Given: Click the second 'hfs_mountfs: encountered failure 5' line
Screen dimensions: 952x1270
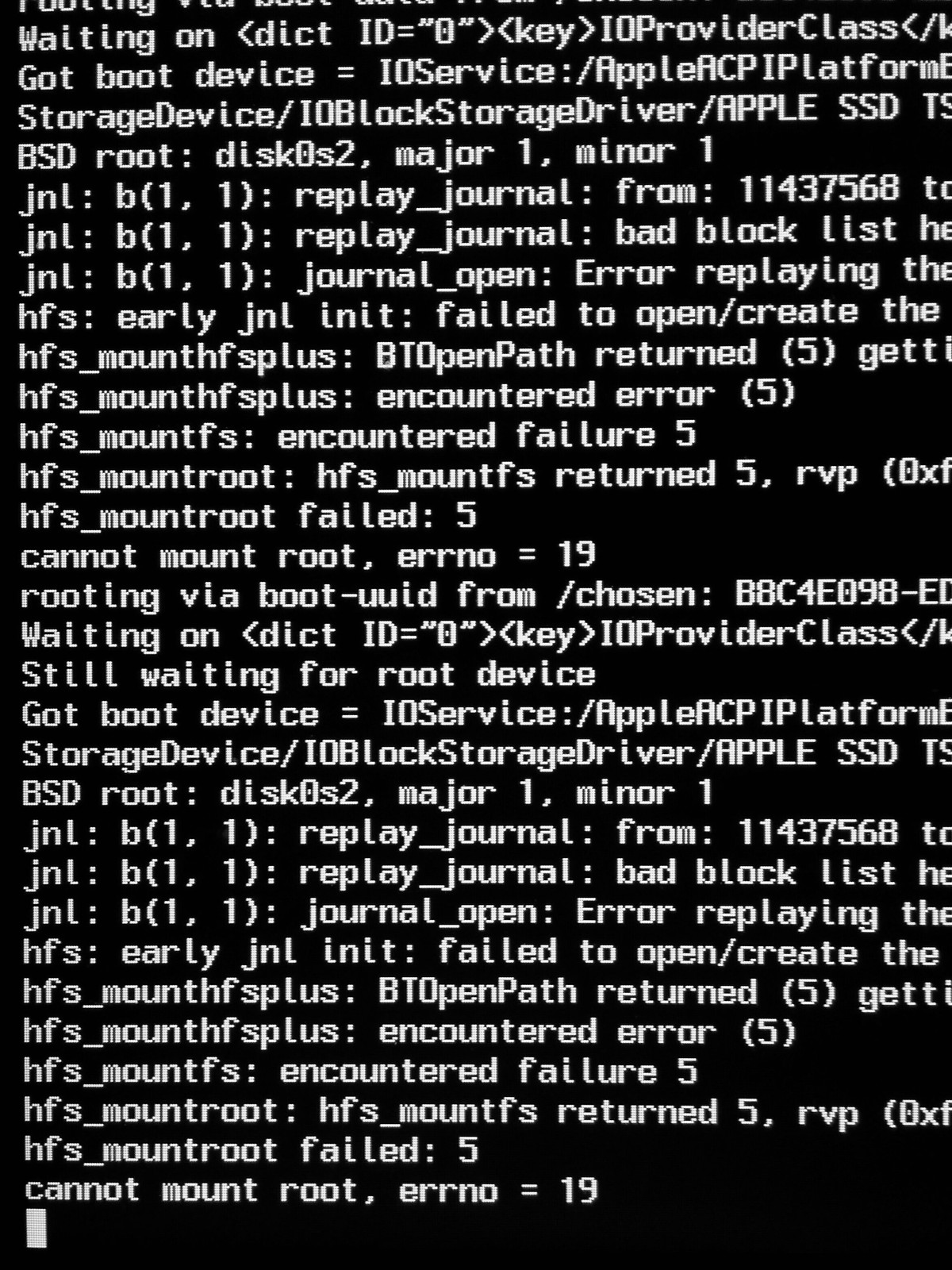Looking at the screenshot, I should [x=360, y=1072].
